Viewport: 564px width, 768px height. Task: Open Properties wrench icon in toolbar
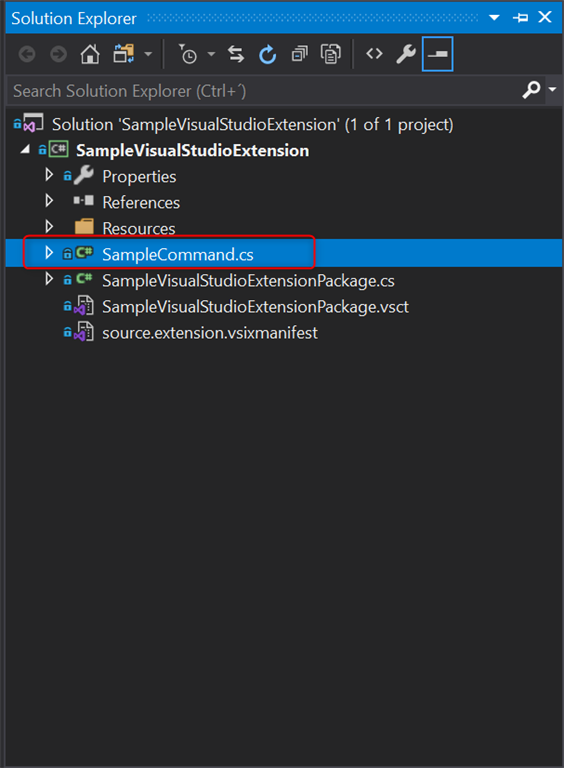[406, 54]
